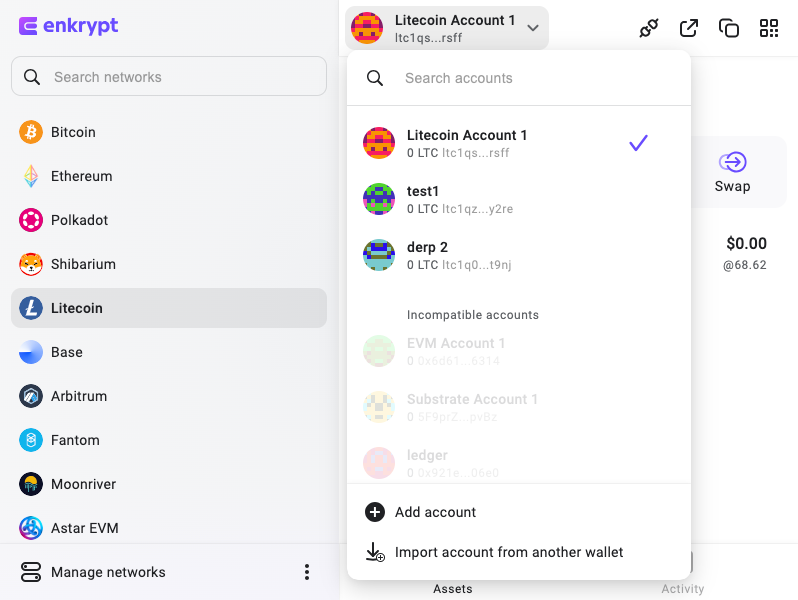Image resolution: width=798 pixels, height=600 pixels.
Task: Click the enkrypt logo
Action: [x=68, y=25]
